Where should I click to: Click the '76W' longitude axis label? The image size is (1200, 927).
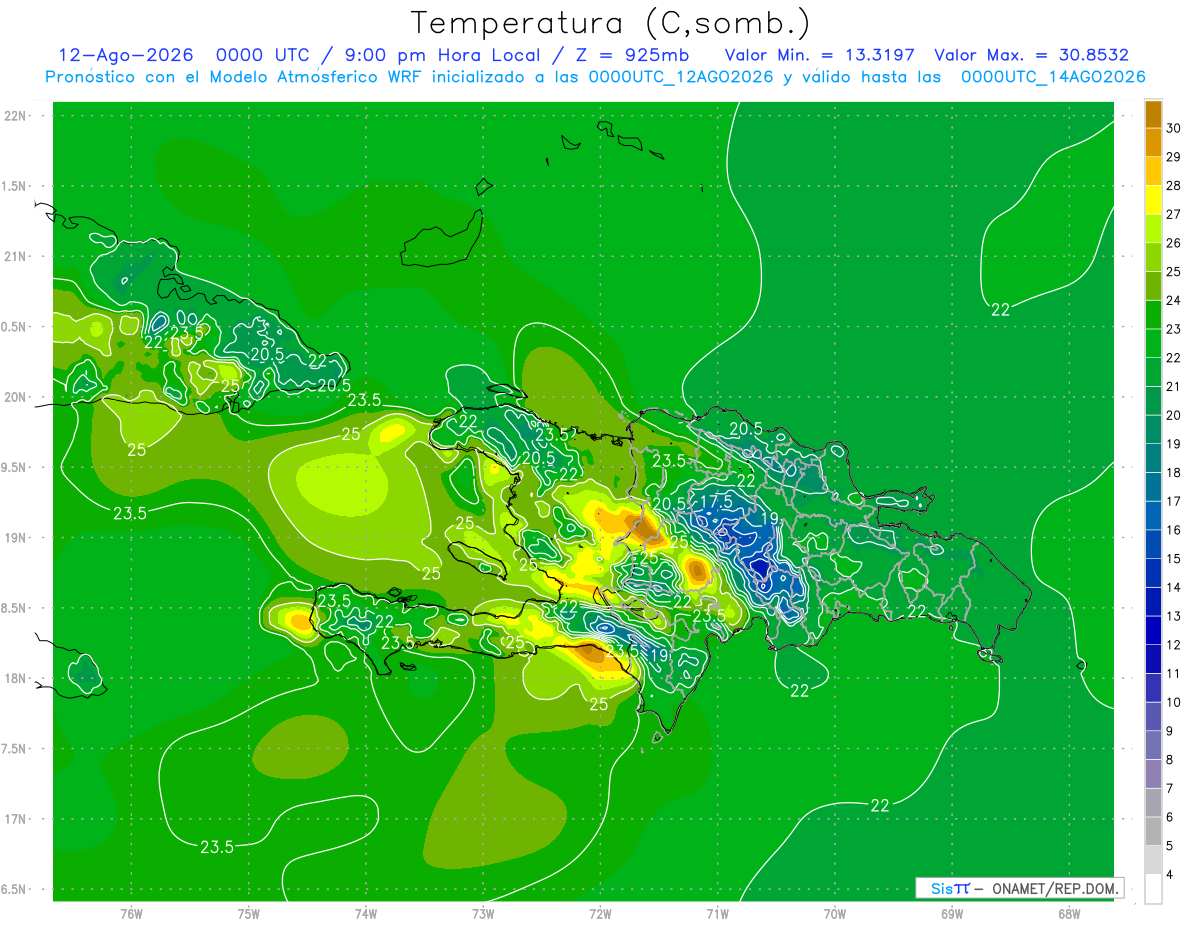131,913
